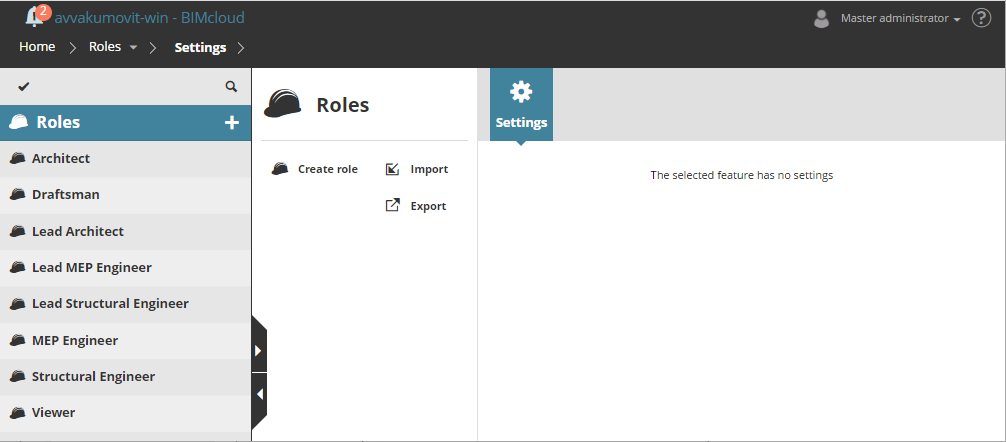The width and height of the screenshot is (1006, 442).
Task: Click the Export icon
Action: click(393, 206)
